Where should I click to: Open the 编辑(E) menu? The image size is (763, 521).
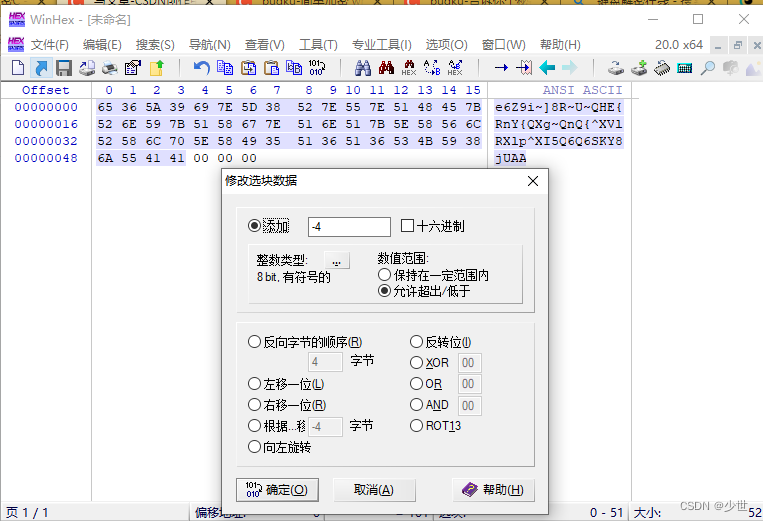tap(102, 45)
